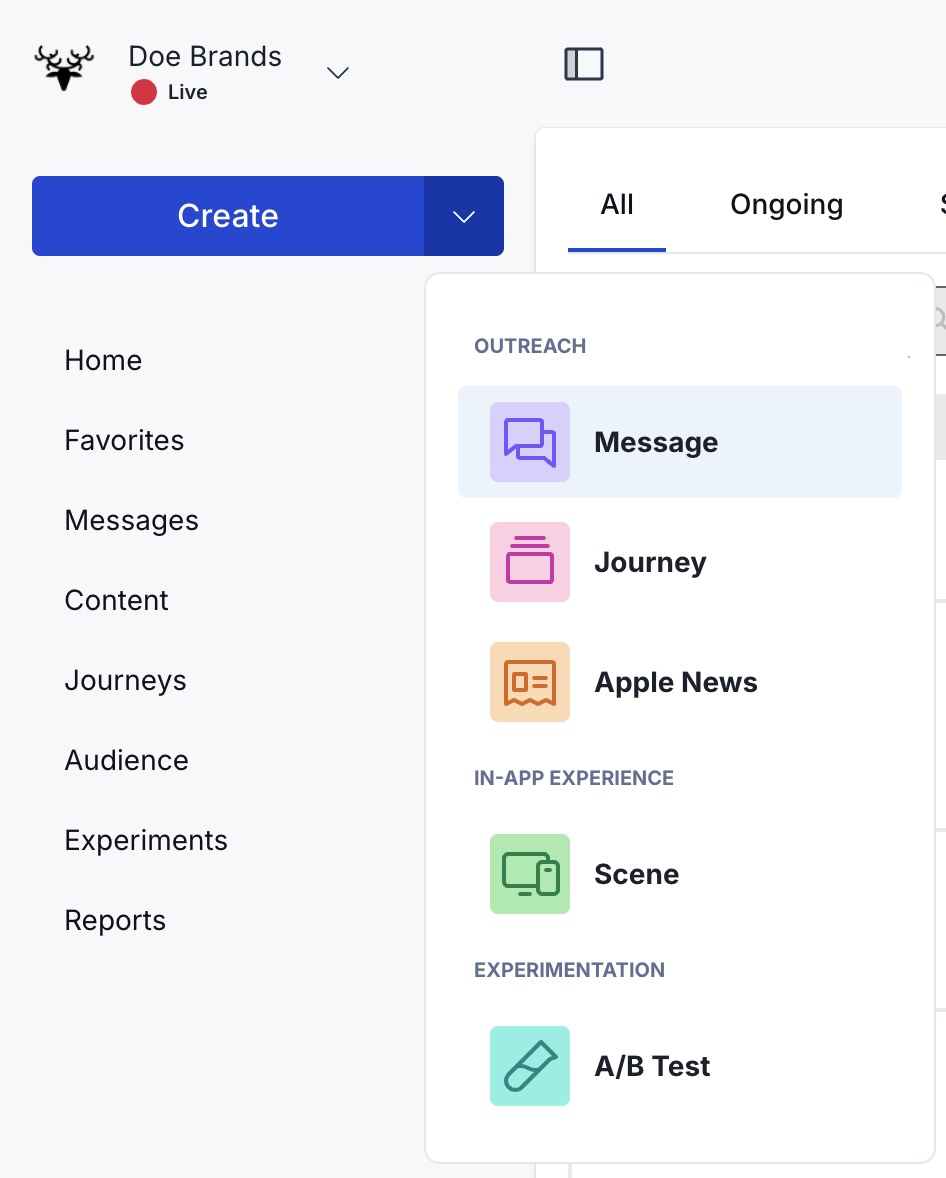
Task: Click the red Live status indicator
Action: pos(144,93)
